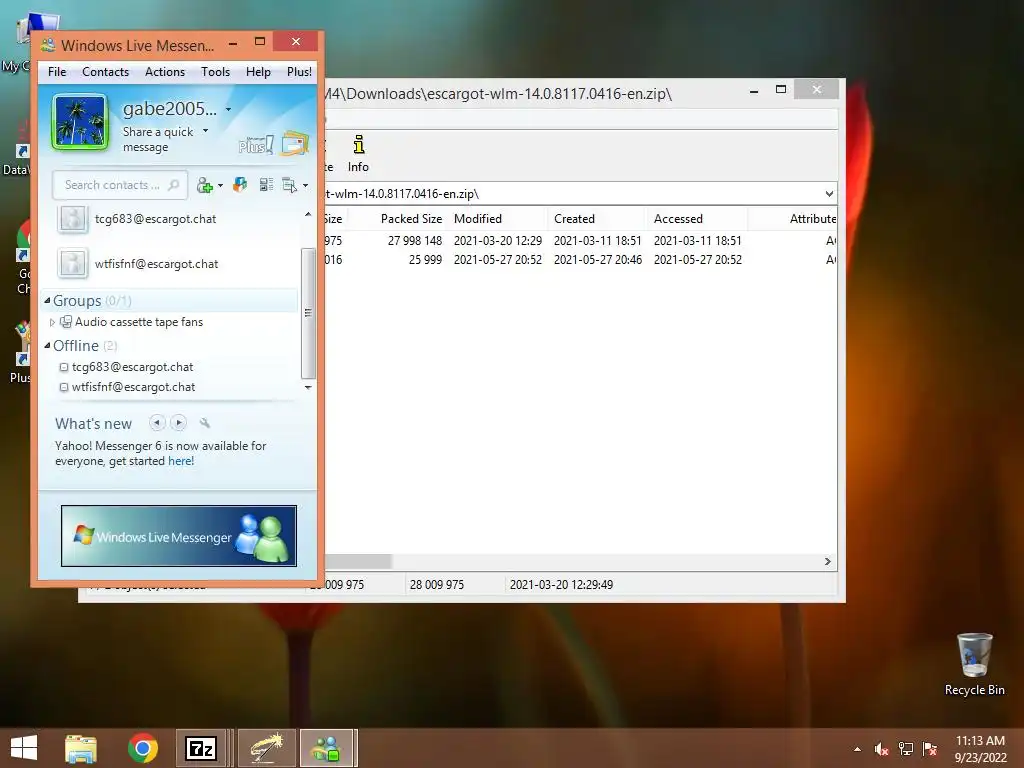Click offline status icon beside tcg683@escargot.chat
Image resolution: width=1024 pixels, height=768 pixels.
pos(64,367)
